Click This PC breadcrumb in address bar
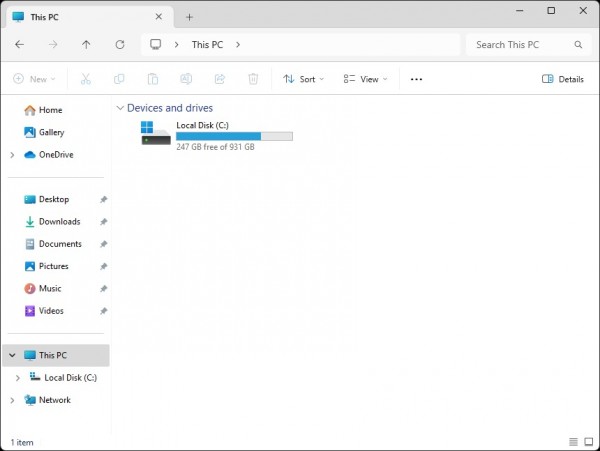The width and height of the screenshot is (600, 451). [207, 45]
